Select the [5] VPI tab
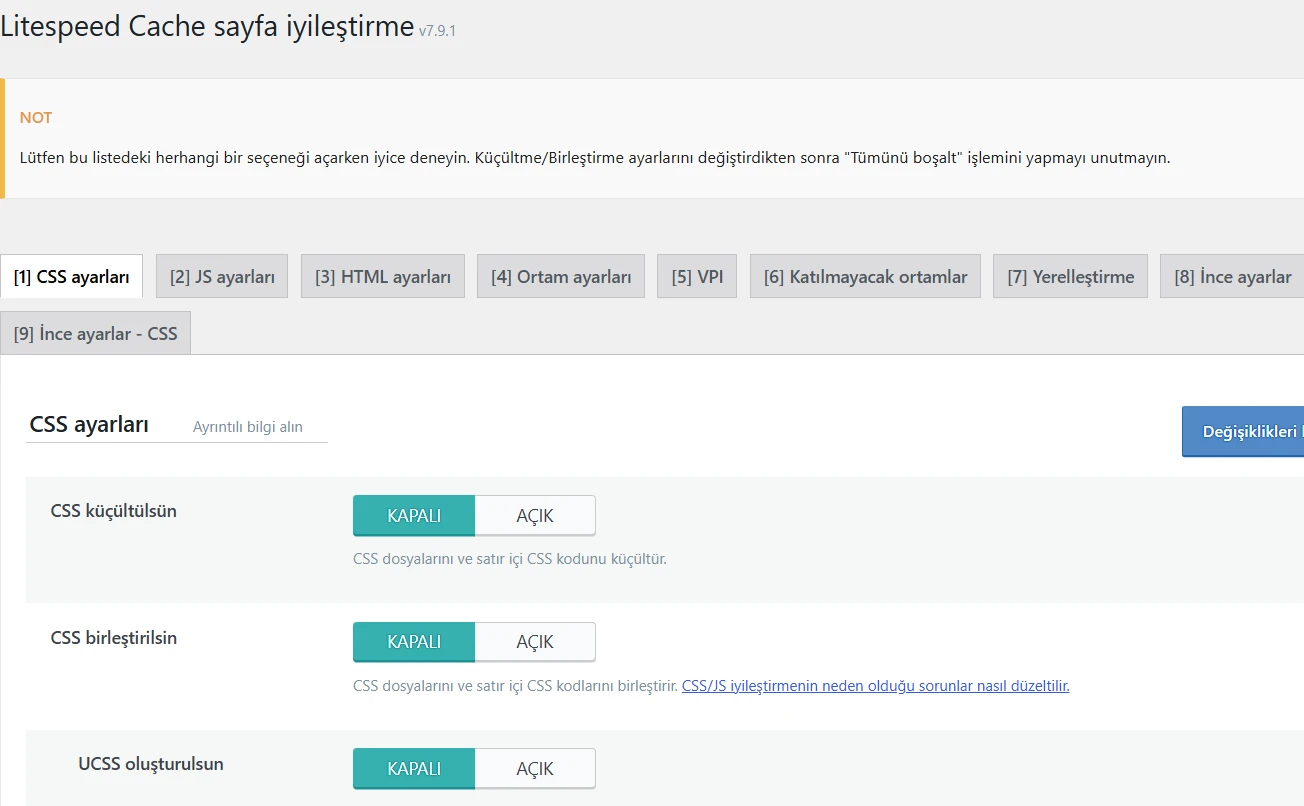The image size is (1304, 806). click(x=697, y=277)
